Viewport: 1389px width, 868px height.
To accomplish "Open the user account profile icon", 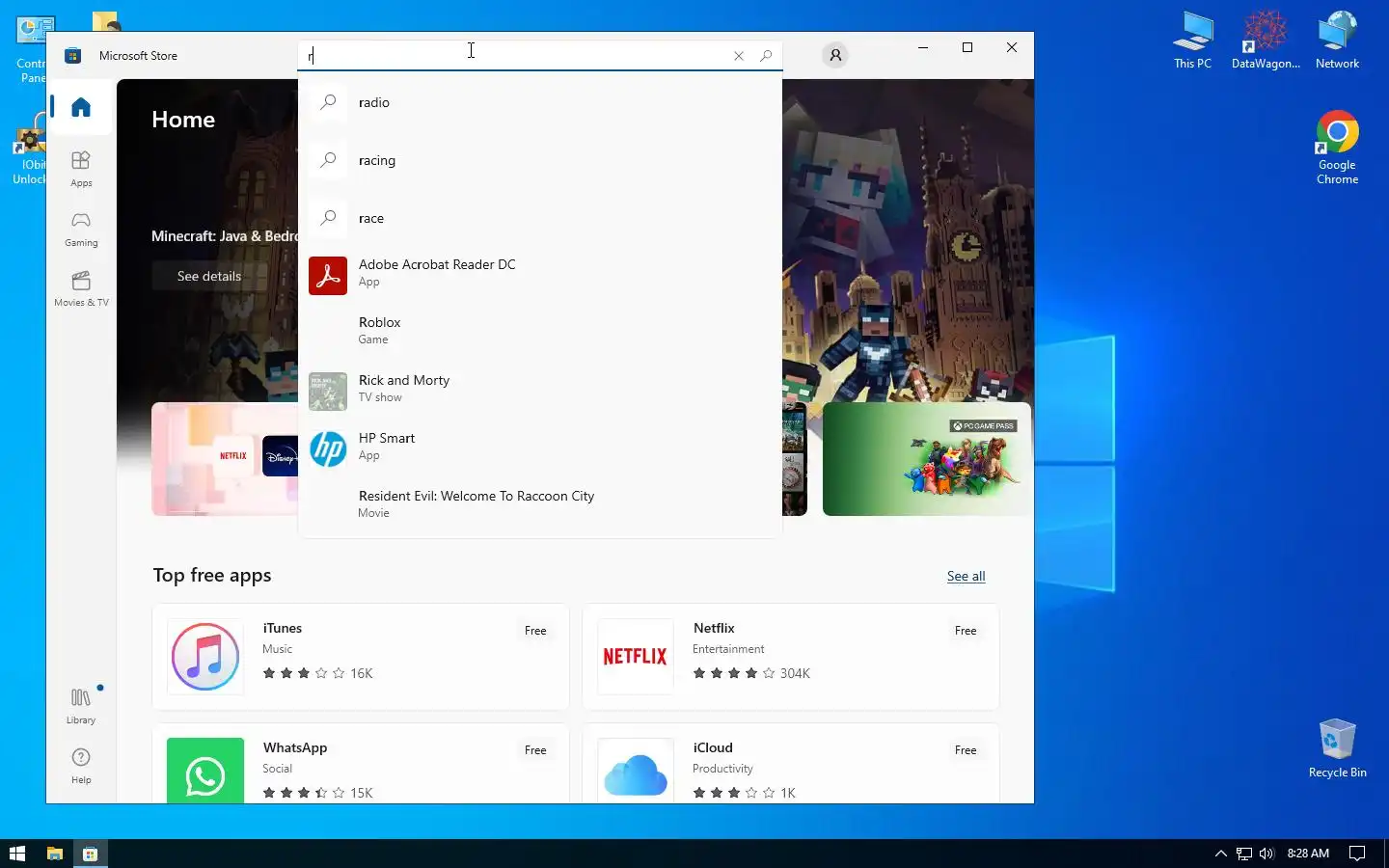I will click(836, 55).
